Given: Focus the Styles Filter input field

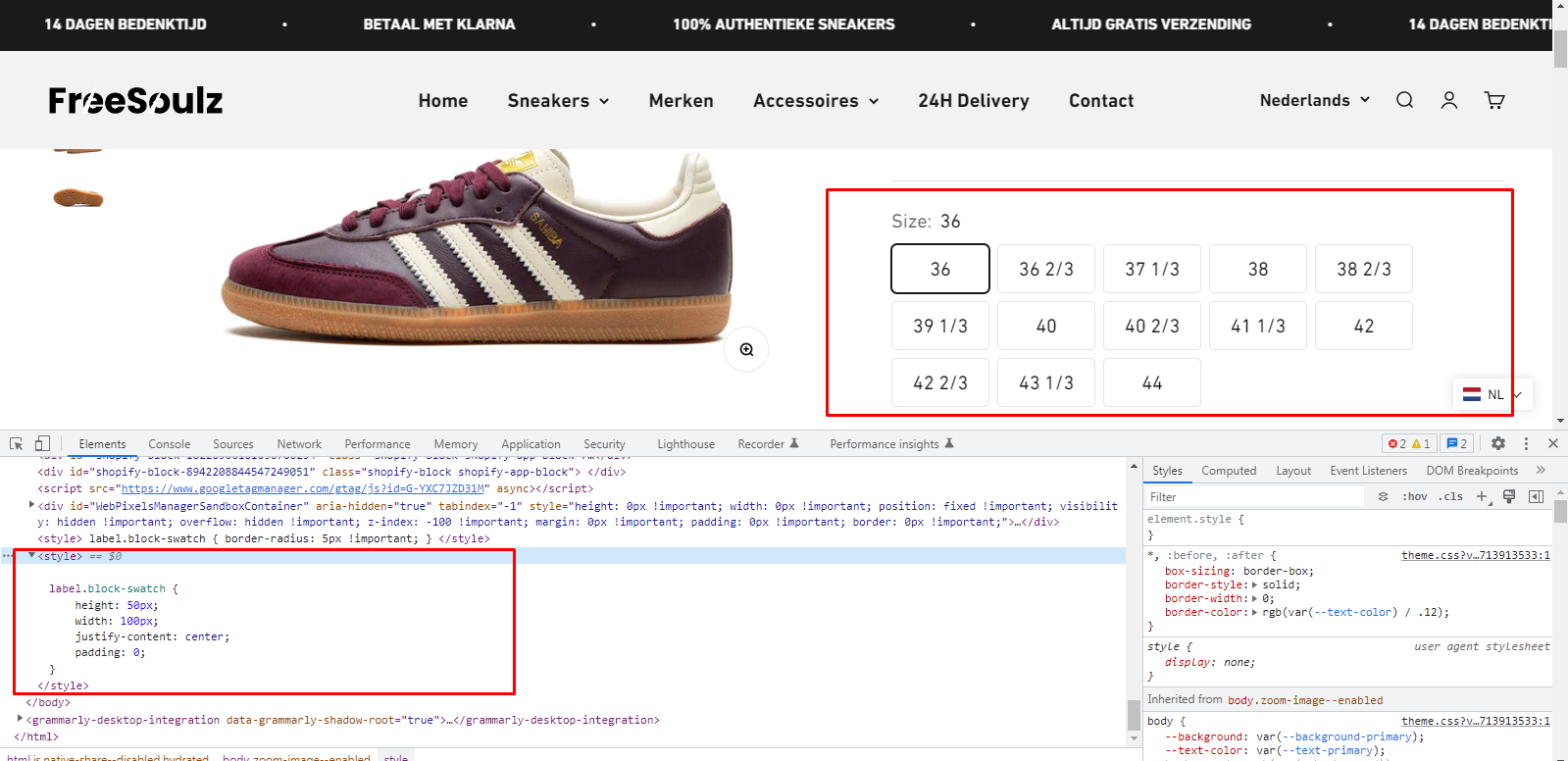Looking at the screenshot, I should point(1255,497).
